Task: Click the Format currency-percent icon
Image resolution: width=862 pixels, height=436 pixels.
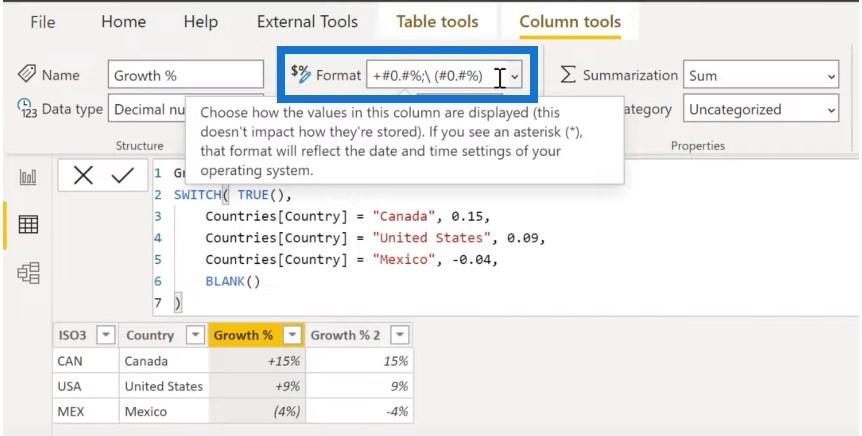Action: (301, 74)
